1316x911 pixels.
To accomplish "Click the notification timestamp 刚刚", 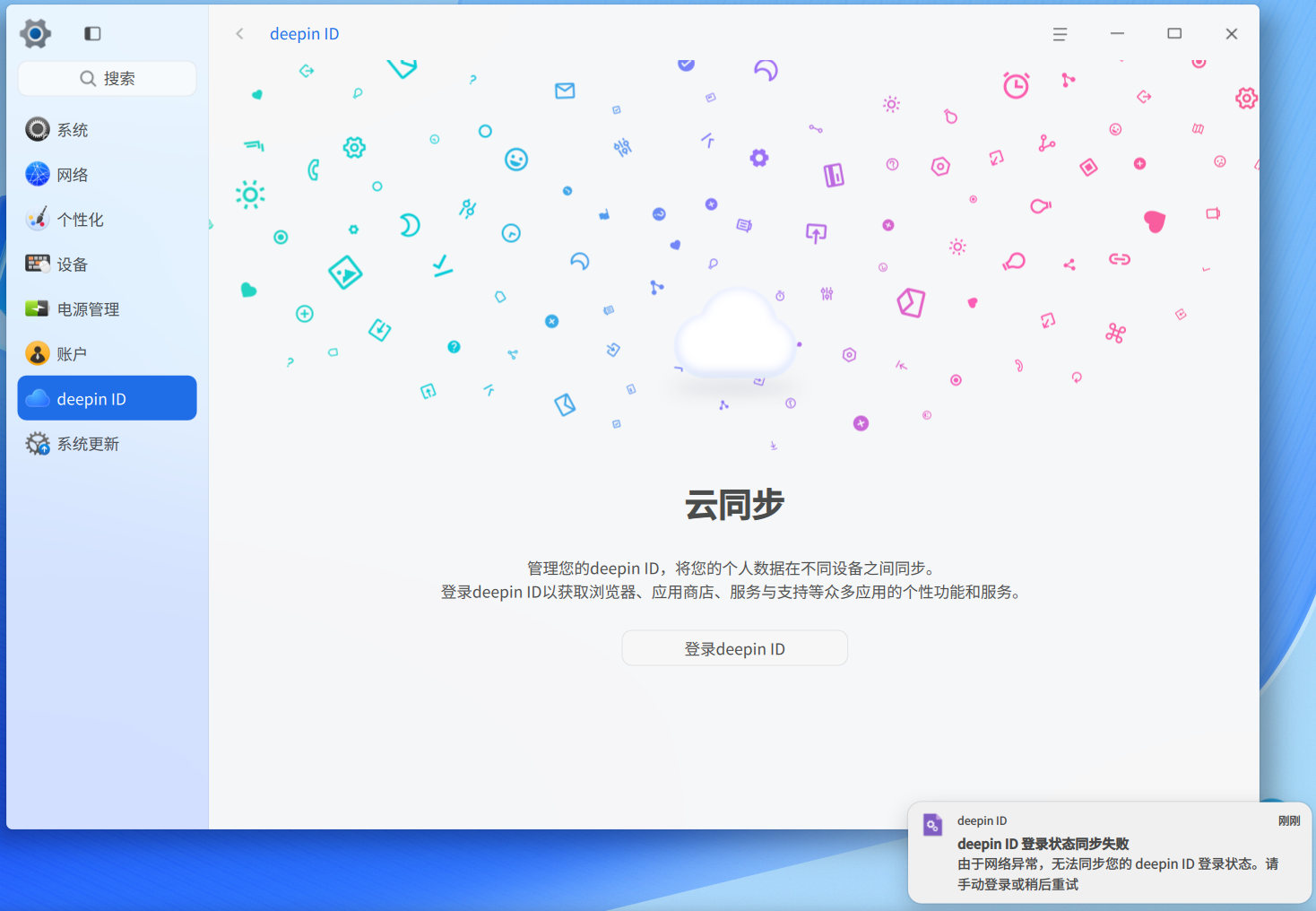I will click(x=1289, y=820).
